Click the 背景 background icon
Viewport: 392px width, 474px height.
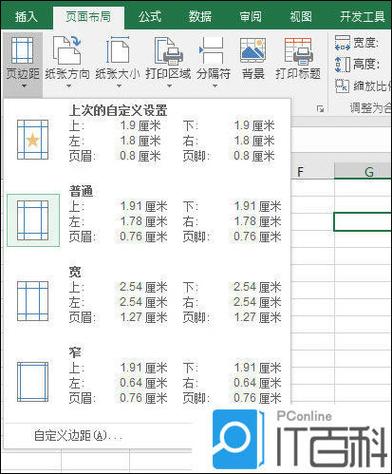[x=253, y=50]
